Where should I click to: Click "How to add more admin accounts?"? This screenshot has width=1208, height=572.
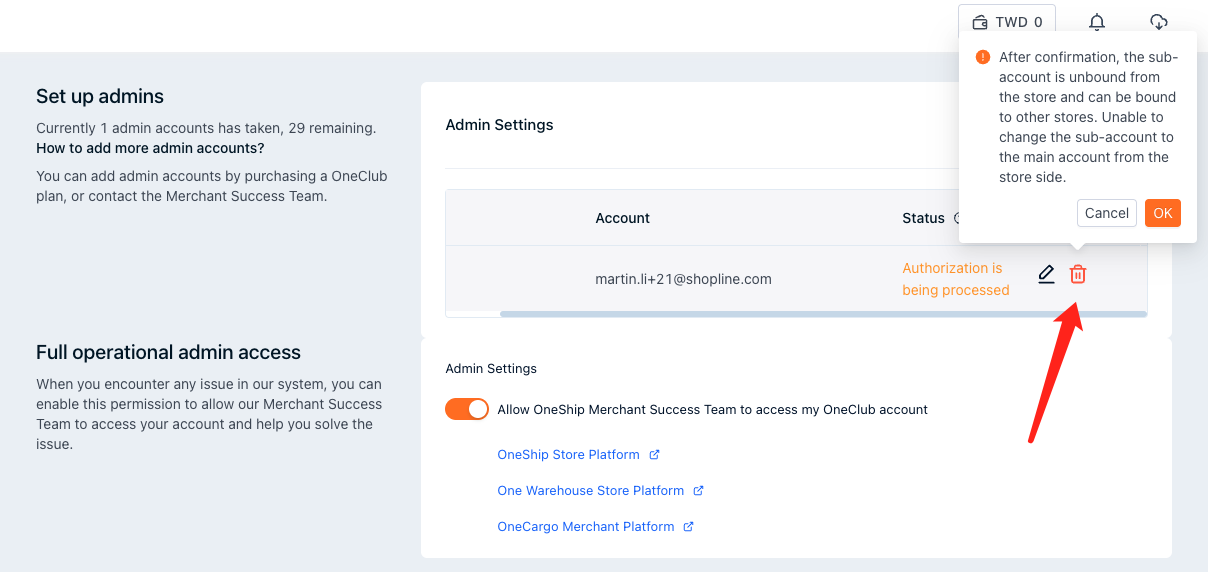pyautogui.click(x=150, y=148)
